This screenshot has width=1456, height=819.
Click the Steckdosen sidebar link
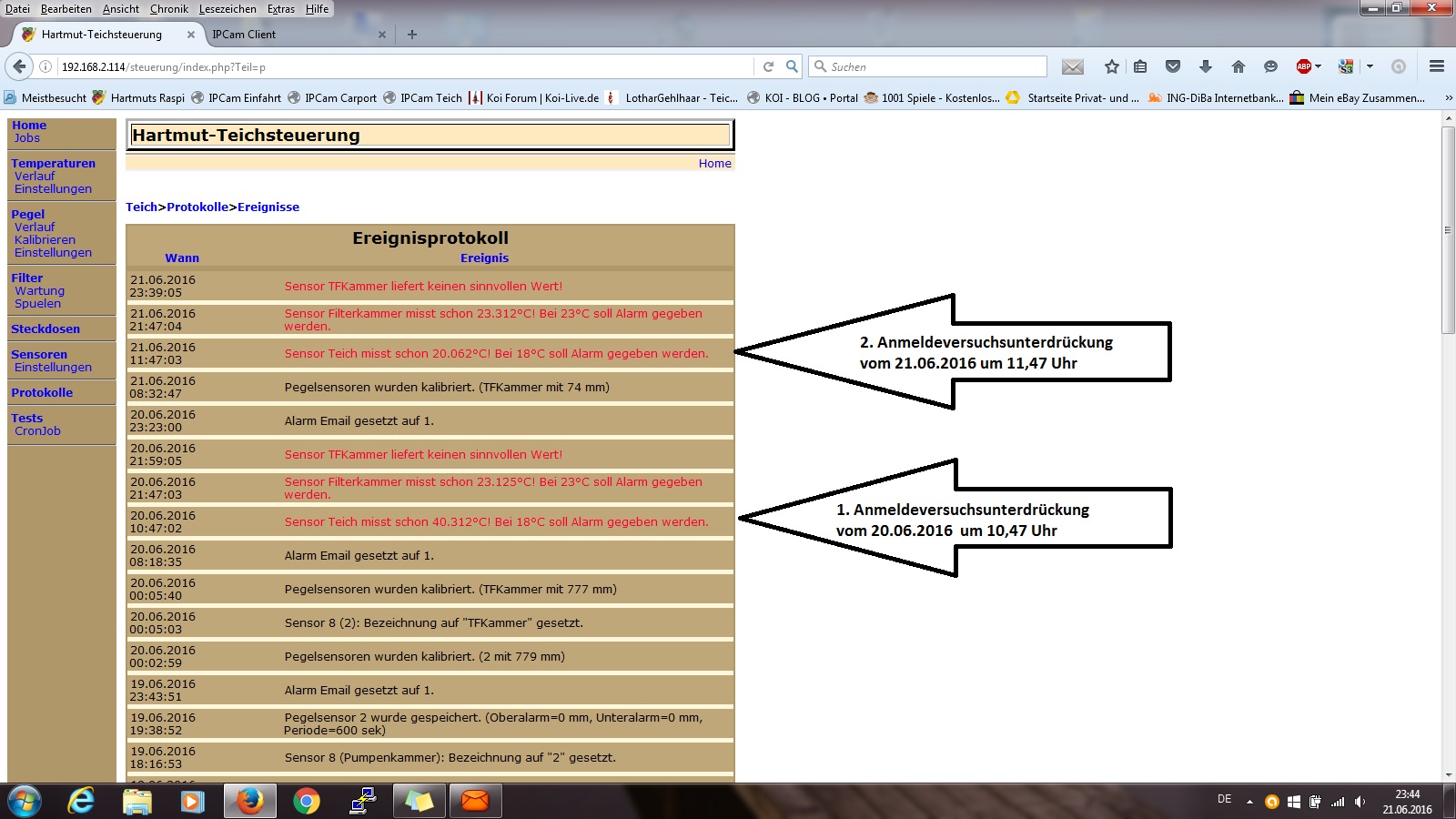(x=45, y=329)
